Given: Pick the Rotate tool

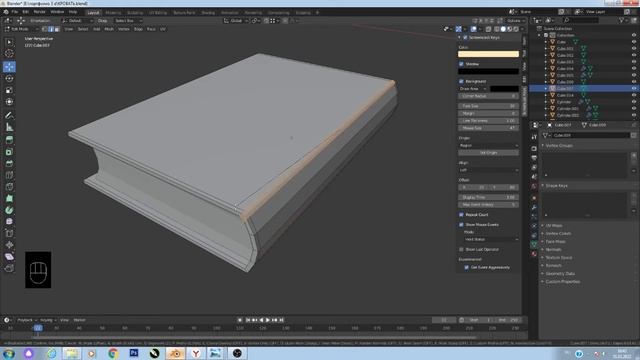Looking at the screenshot, I should [x=9, y=78].
